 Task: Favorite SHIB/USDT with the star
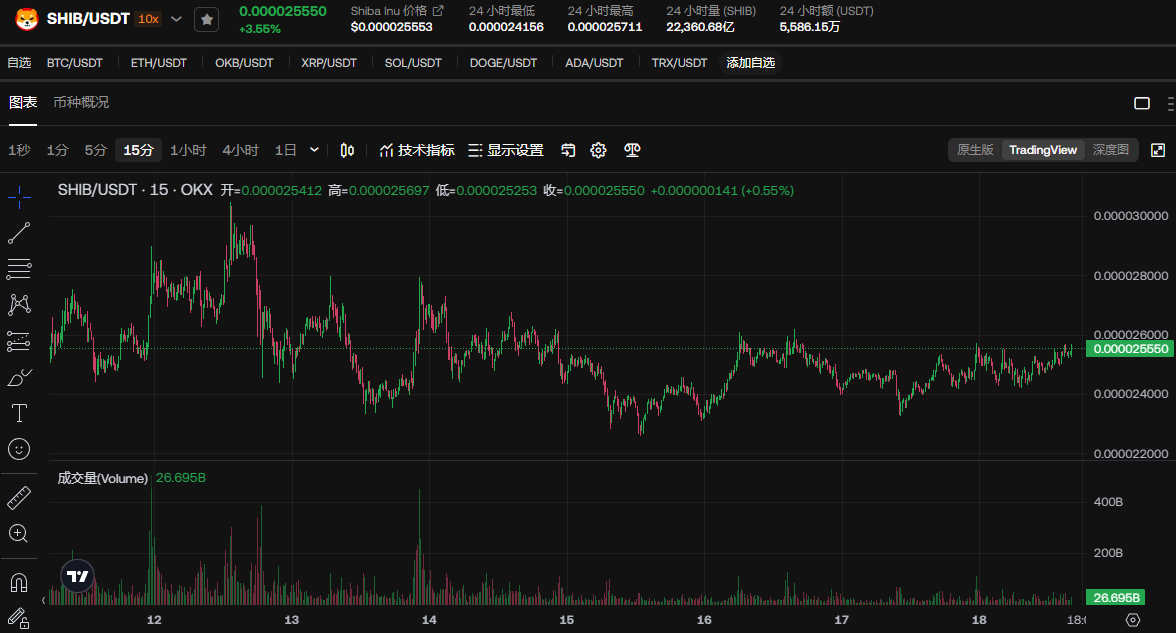(206, 19)
